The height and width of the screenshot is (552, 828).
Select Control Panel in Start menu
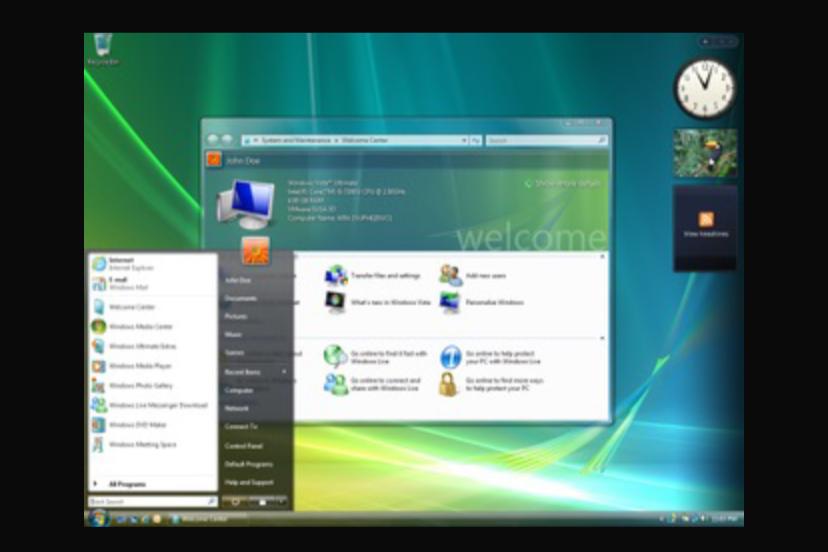pos(243,446)
